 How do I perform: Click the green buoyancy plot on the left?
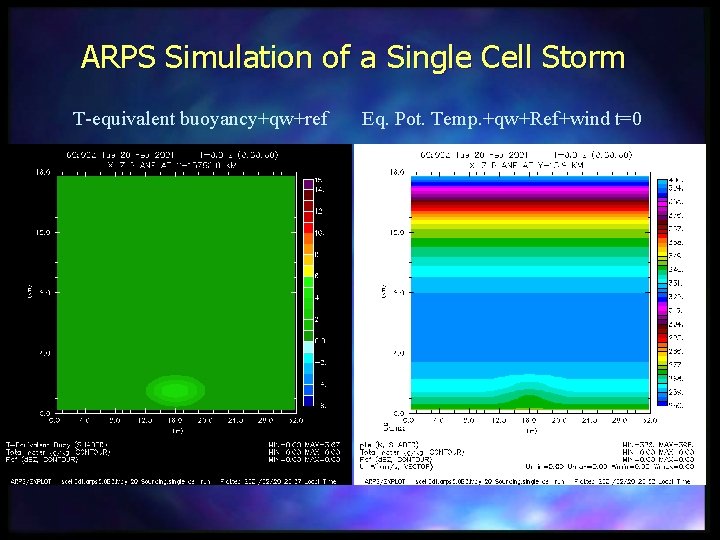(x=176, y=293)
